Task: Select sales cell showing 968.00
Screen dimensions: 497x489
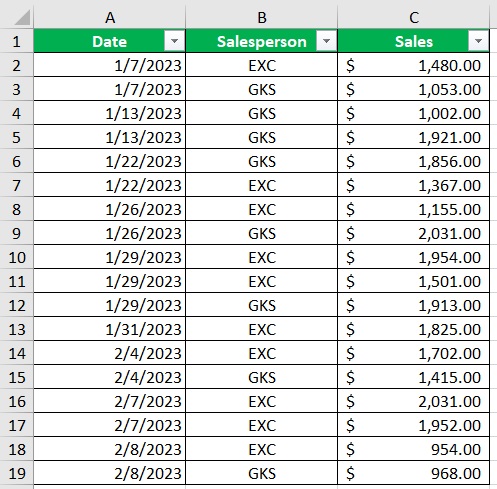Action: point(414,473)
